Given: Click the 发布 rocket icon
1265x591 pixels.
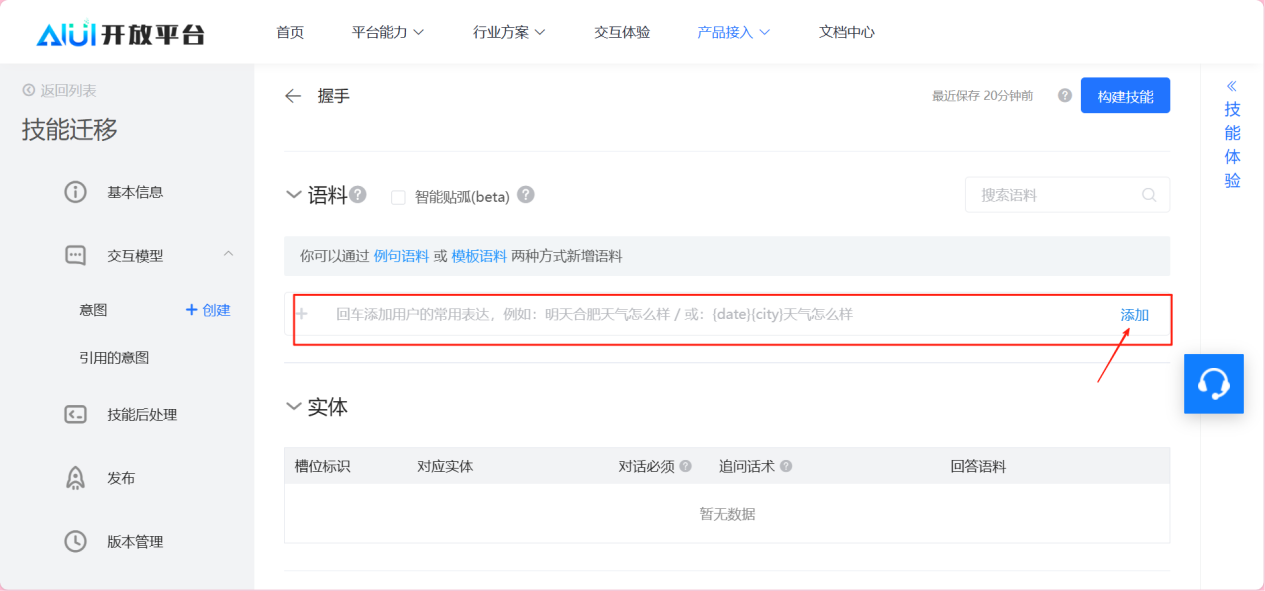Looking at the screenshot, I should click(x=75, y=478).
